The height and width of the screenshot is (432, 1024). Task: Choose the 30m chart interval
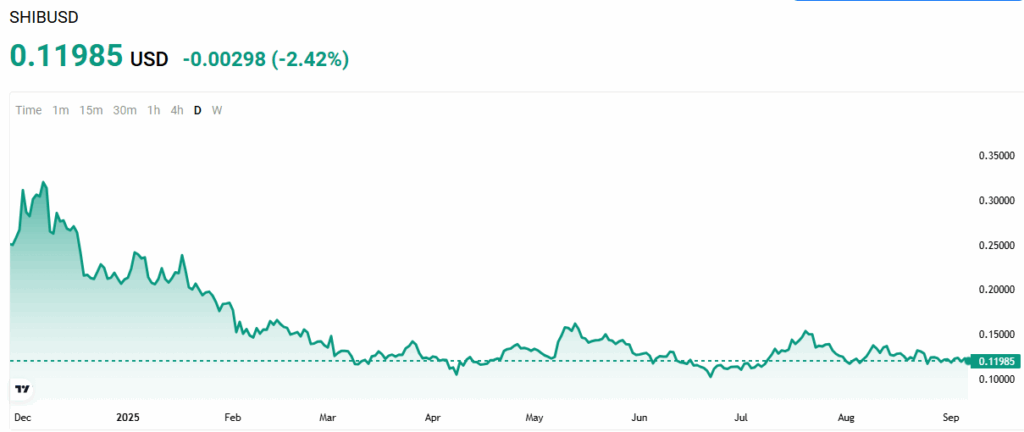tap(125, 110)
